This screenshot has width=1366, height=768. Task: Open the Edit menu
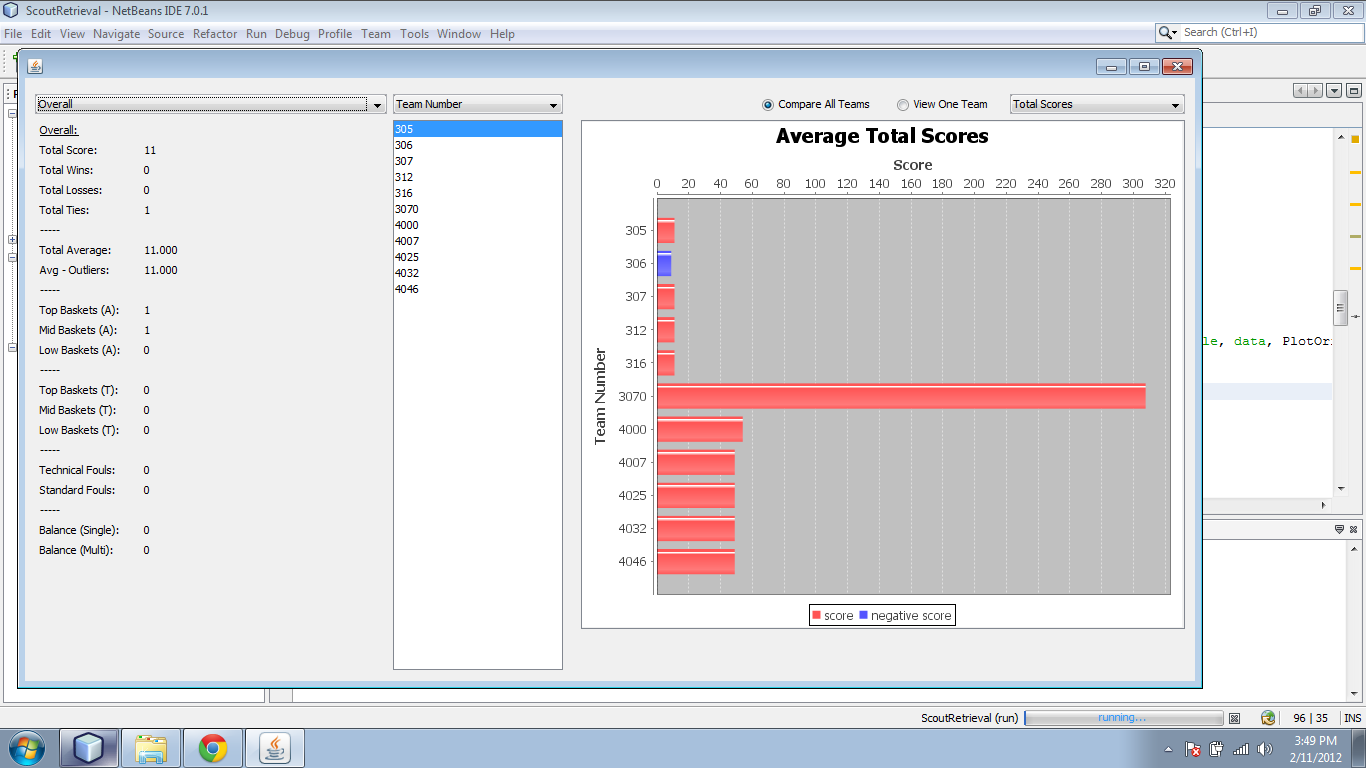click(x=41, y=33)
